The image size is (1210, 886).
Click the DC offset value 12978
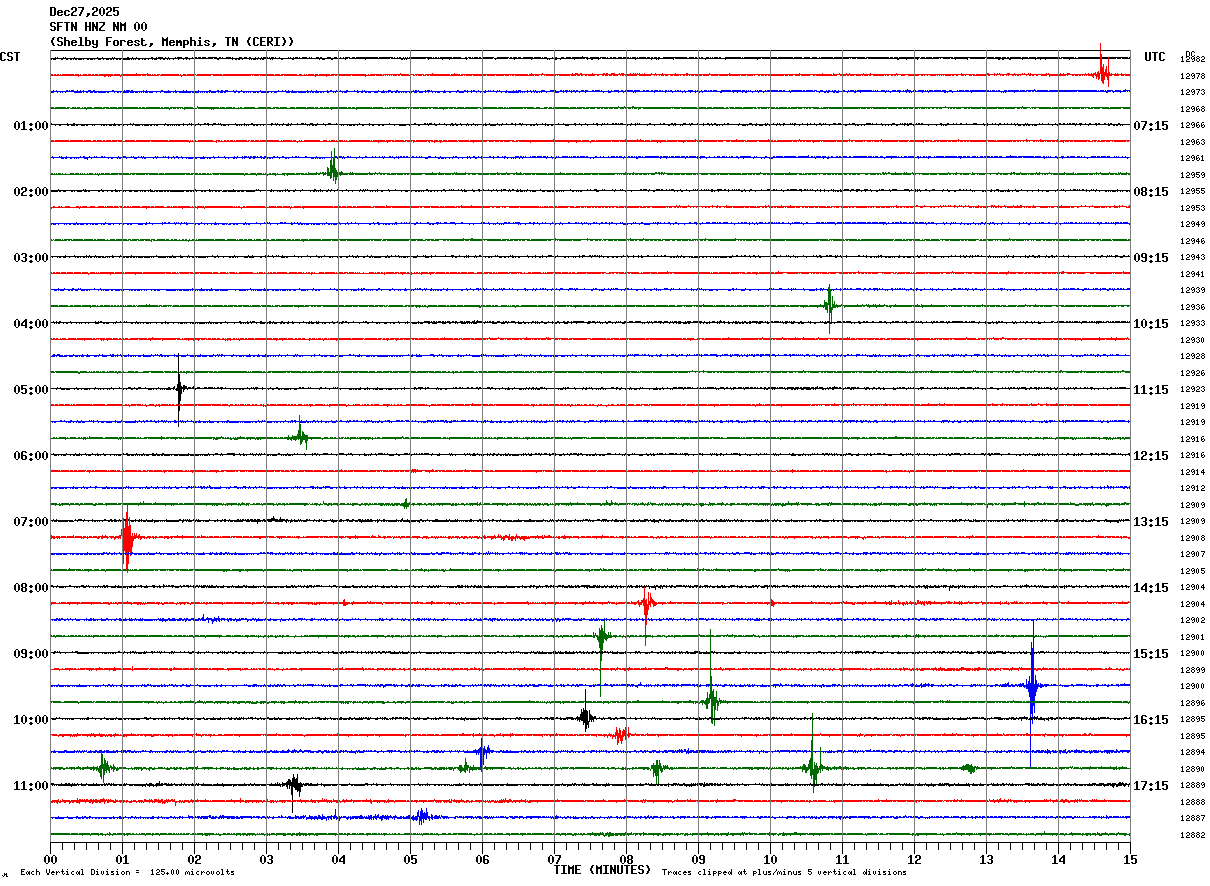(x=1192, y=76)
